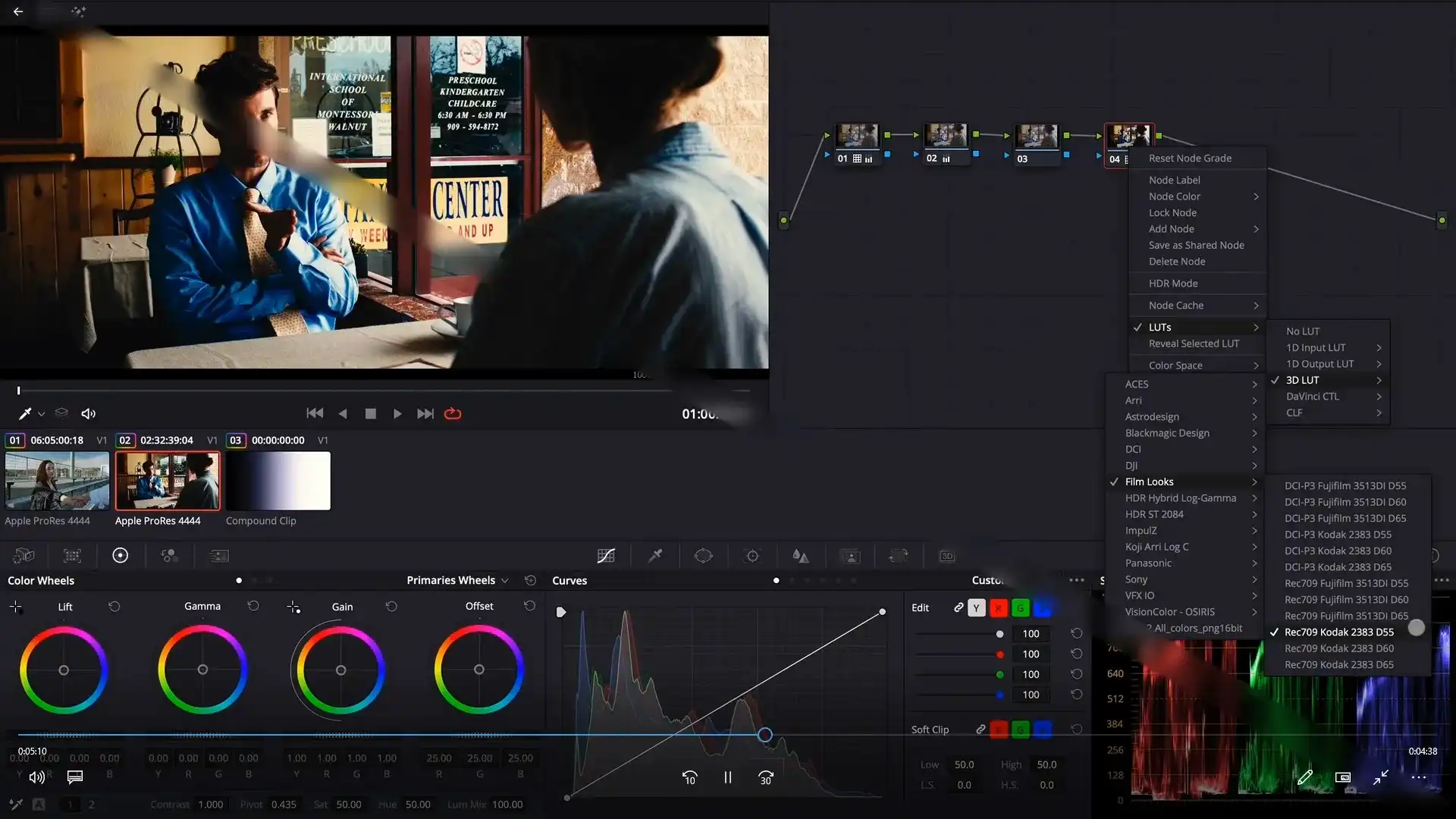
Task: Click the Gamma color wheel center
Action: 202,670
